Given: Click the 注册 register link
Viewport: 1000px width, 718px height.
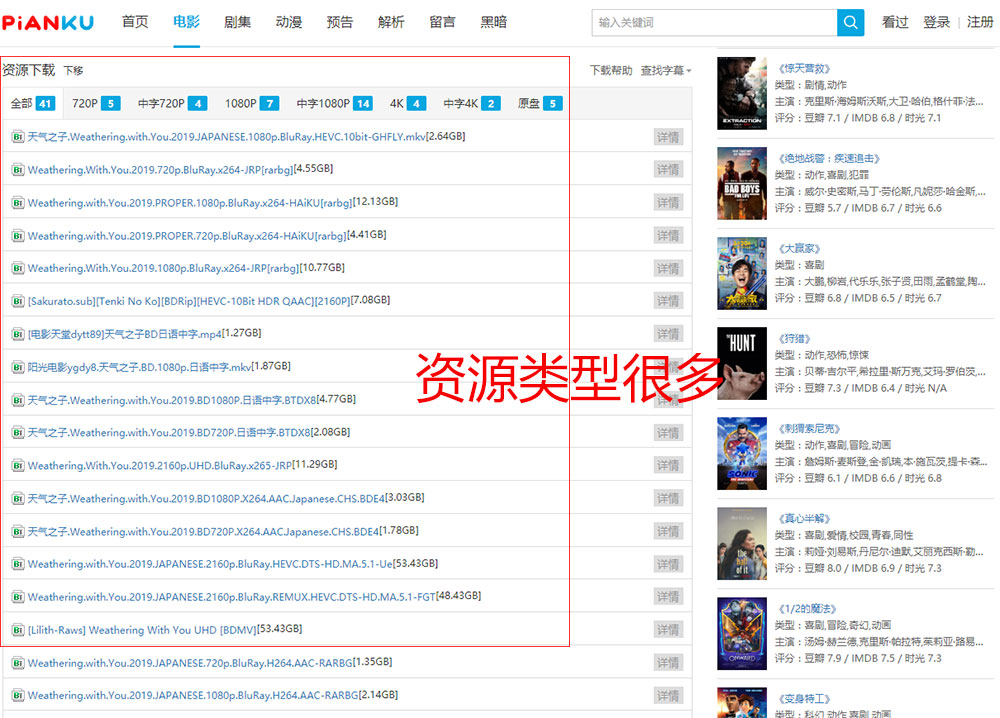Looking at the screenshot, I should click(x=980, y=22).
